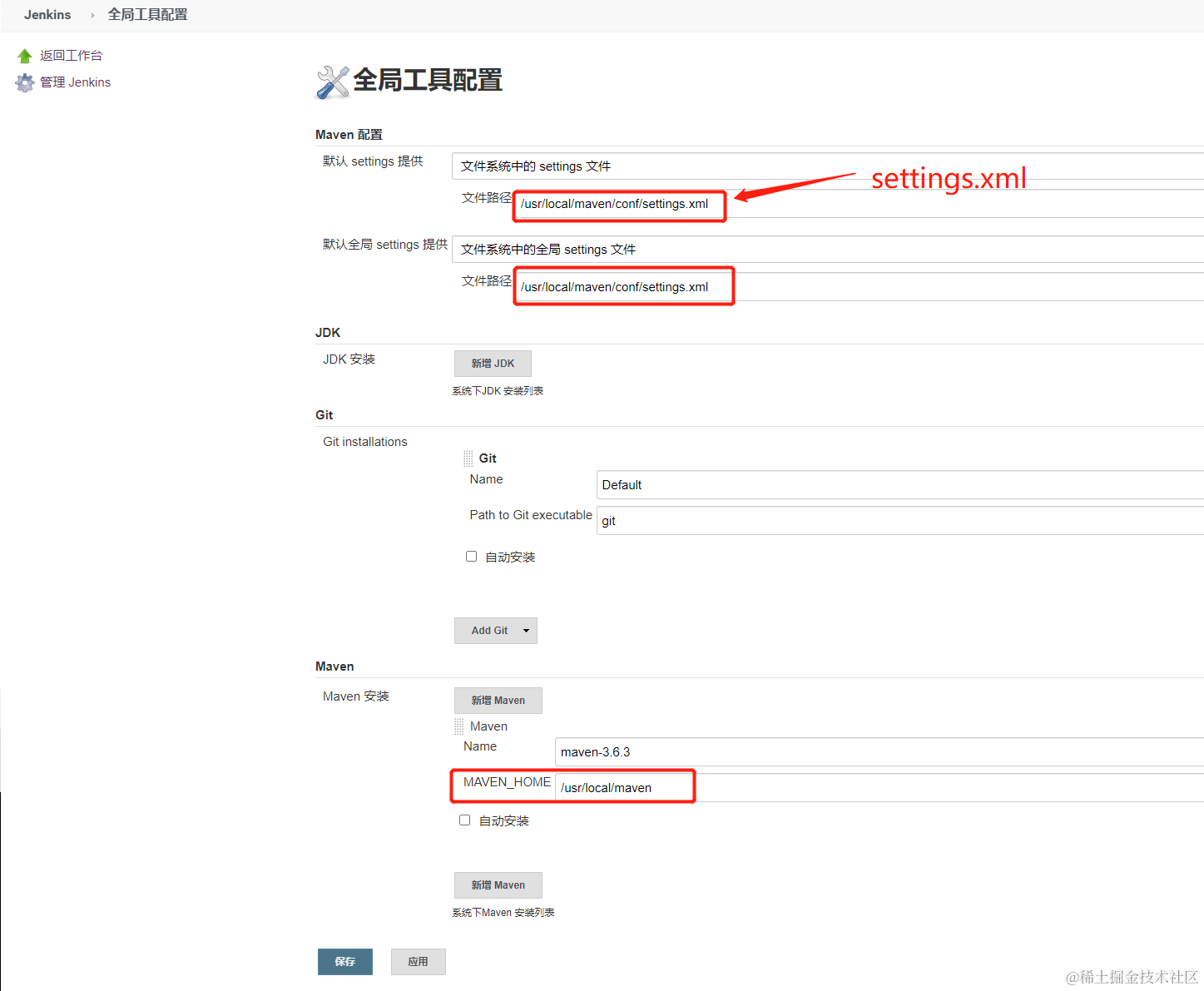Open the Jenkins breadcrumb link

pyautogui.click(x=47, y=15)
